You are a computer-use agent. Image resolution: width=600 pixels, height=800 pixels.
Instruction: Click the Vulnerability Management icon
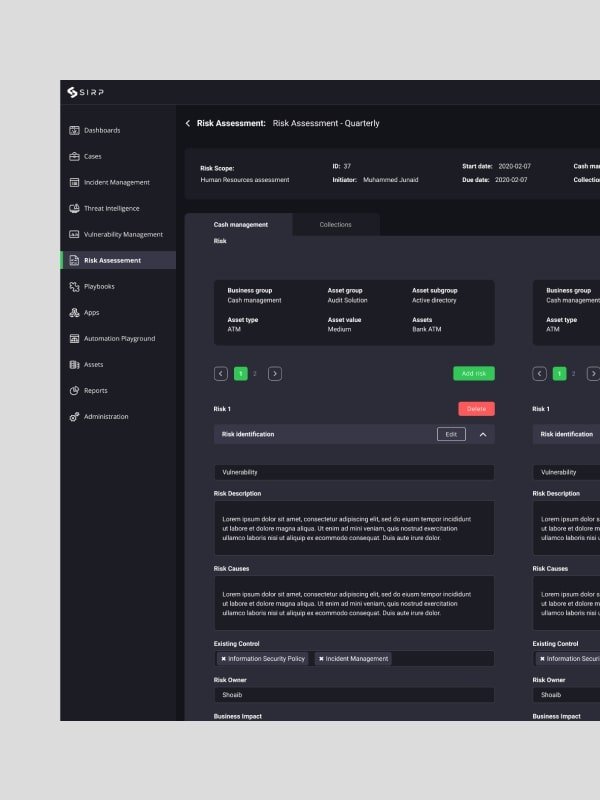pos(74,235)
